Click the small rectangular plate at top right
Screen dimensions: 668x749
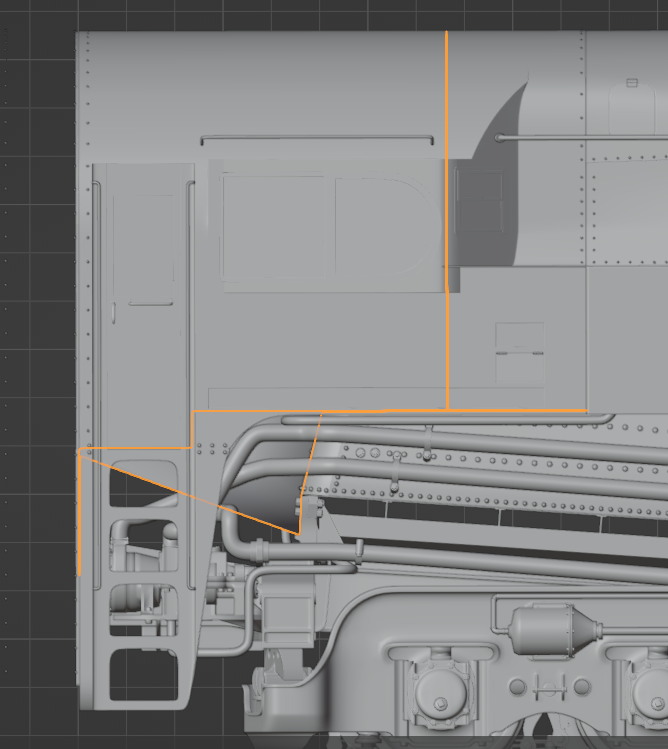632,83
